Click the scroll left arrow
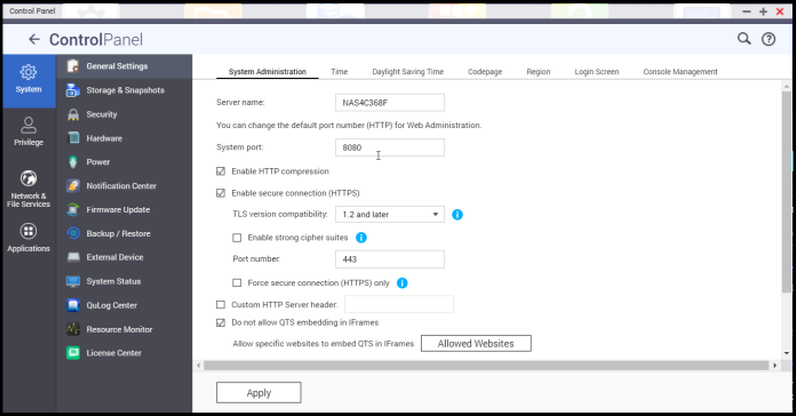Viewport: 796px width, 416px height. 198,366
